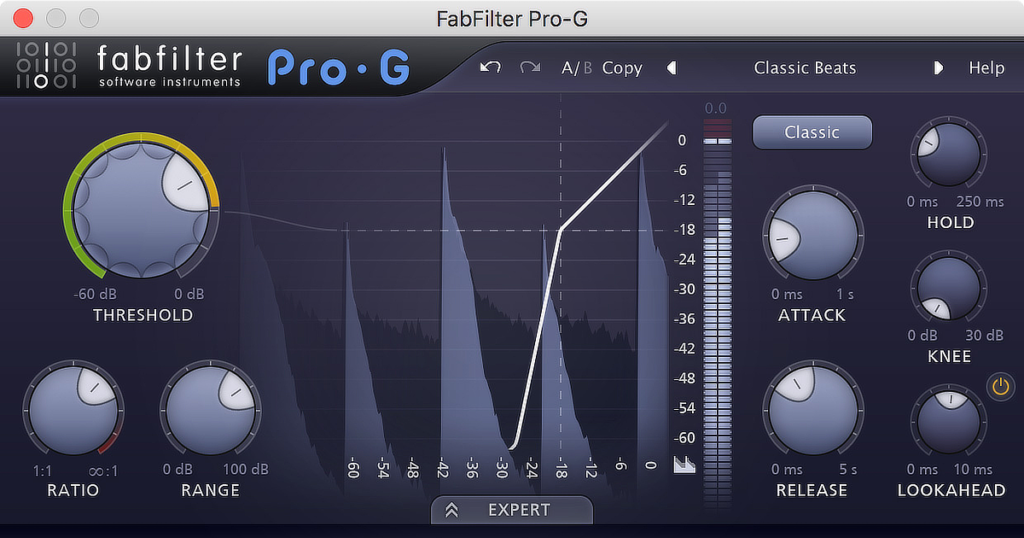
Task: Click the Undo arrow icon
Action: pos(490,67)
